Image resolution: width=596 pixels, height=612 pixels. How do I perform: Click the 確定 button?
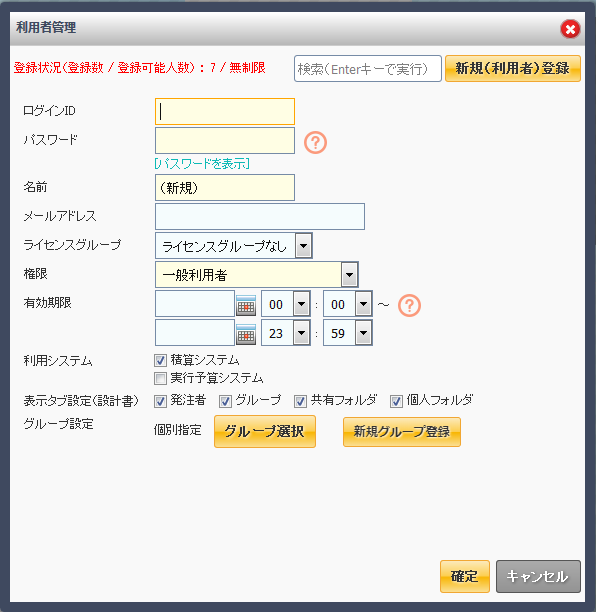click(x=464, y=576)
